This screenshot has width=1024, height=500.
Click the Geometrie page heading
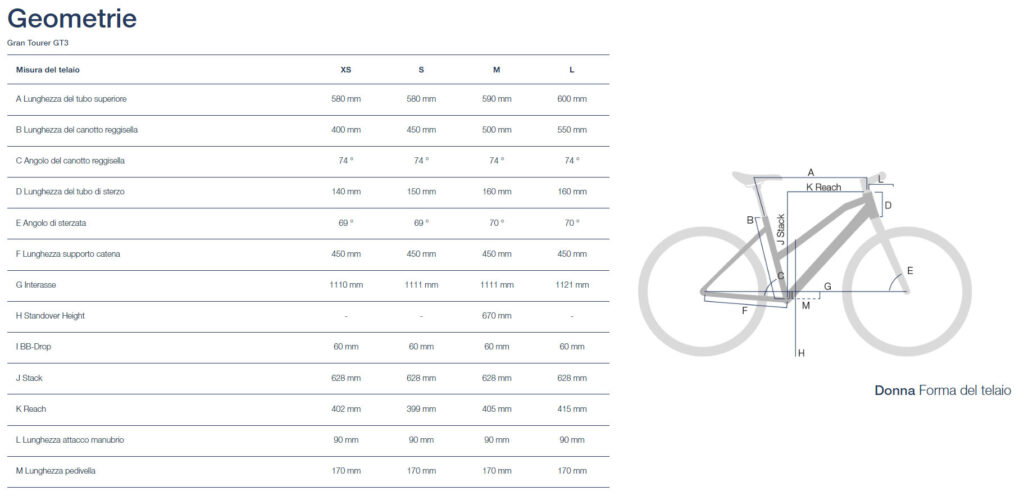[71, 18]
